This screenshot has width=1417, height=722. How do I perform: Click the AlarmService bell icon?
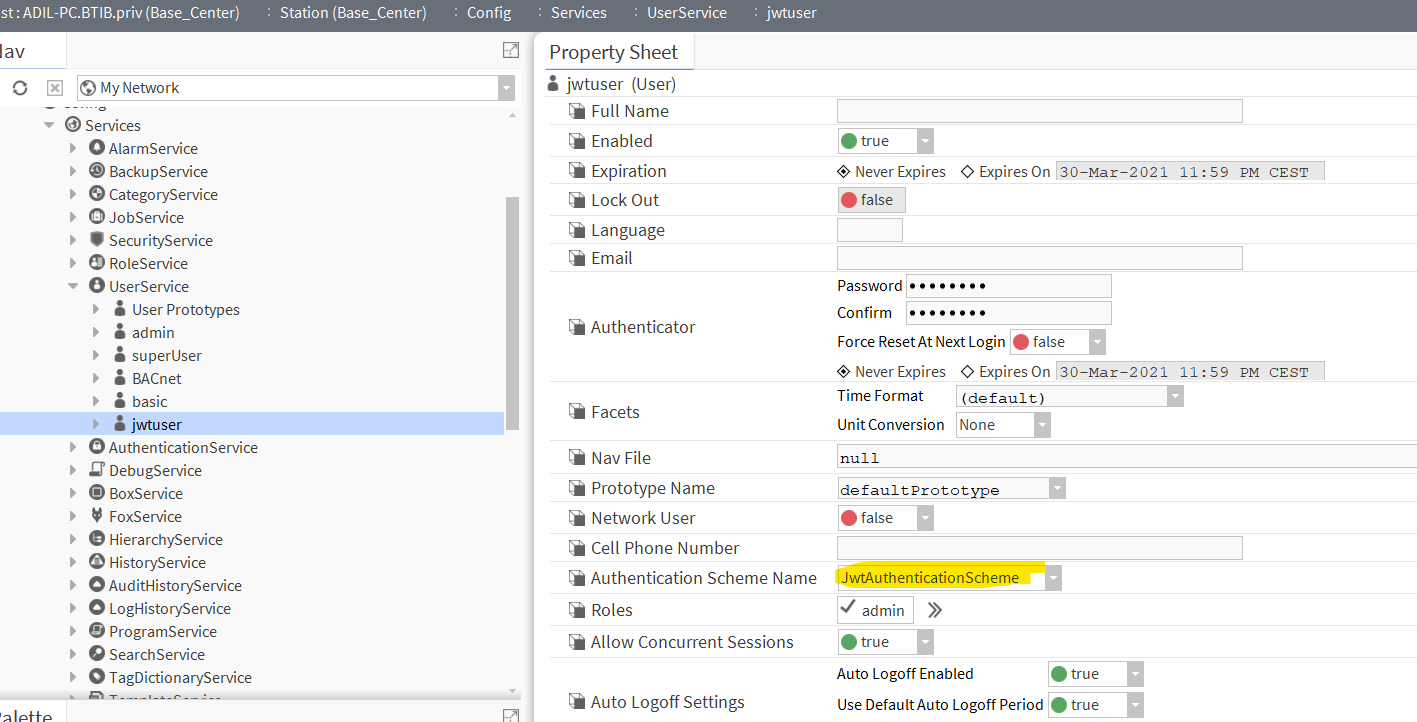pos(97,148)
